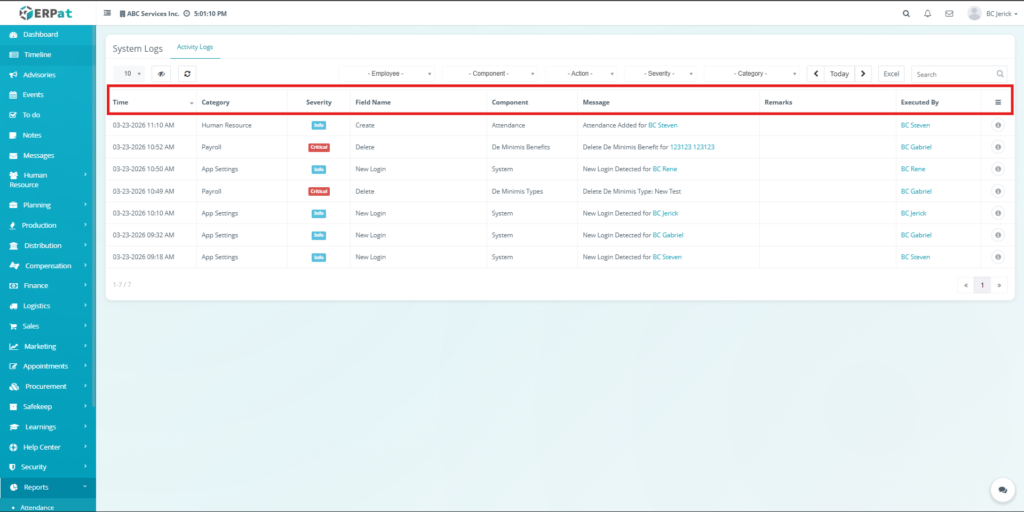Open the BC Steven link in the first row's message

(x=662, y=125)
